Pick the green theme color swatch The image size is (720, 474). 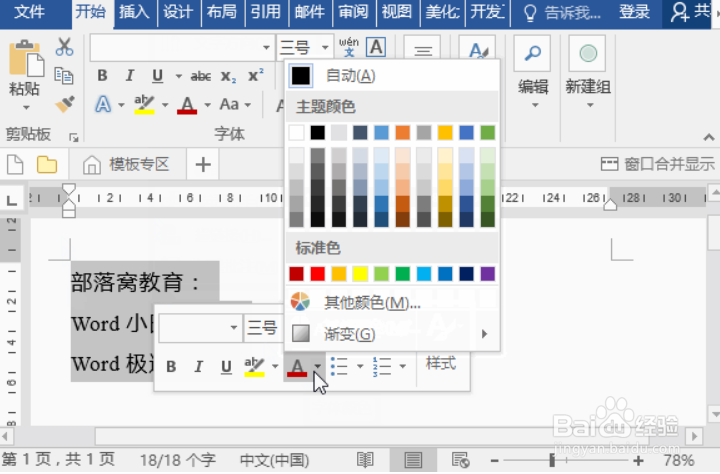click(x=487, y=133)
